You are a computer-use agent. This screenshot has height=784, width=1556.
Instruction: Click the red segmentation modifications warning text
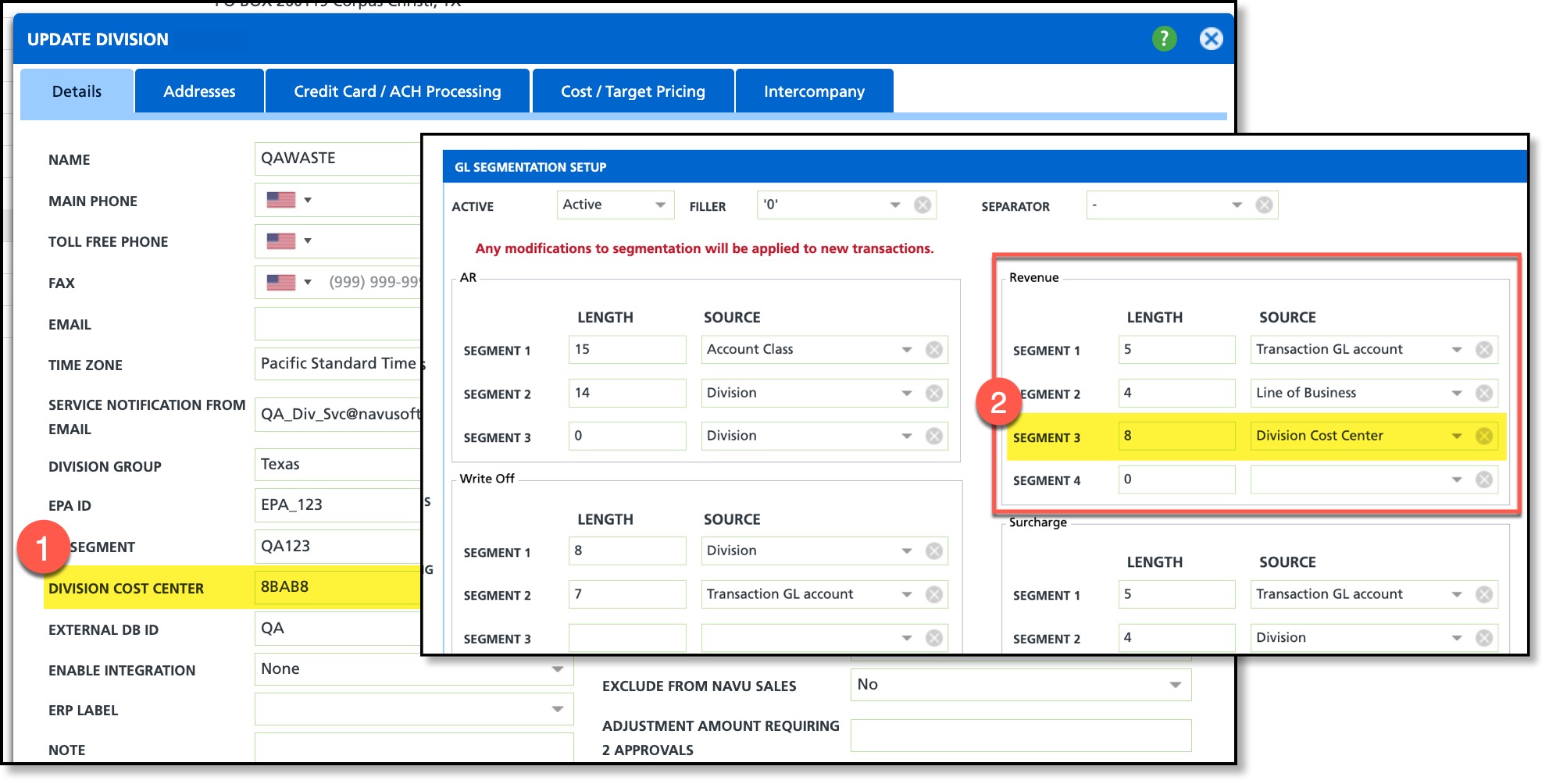(705, 248)
